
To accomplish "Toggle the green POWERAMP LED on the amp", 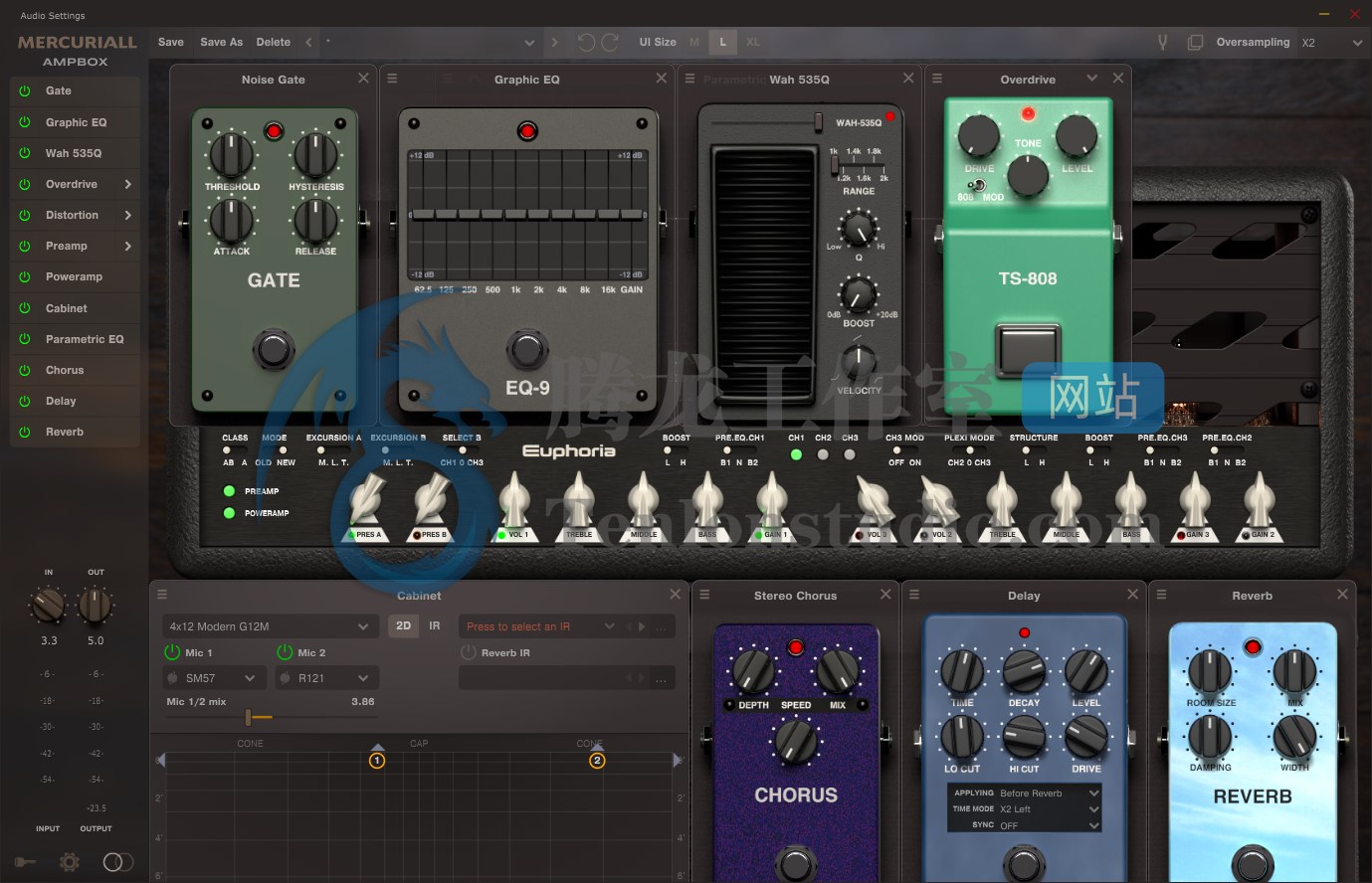I will coord(229,513).
